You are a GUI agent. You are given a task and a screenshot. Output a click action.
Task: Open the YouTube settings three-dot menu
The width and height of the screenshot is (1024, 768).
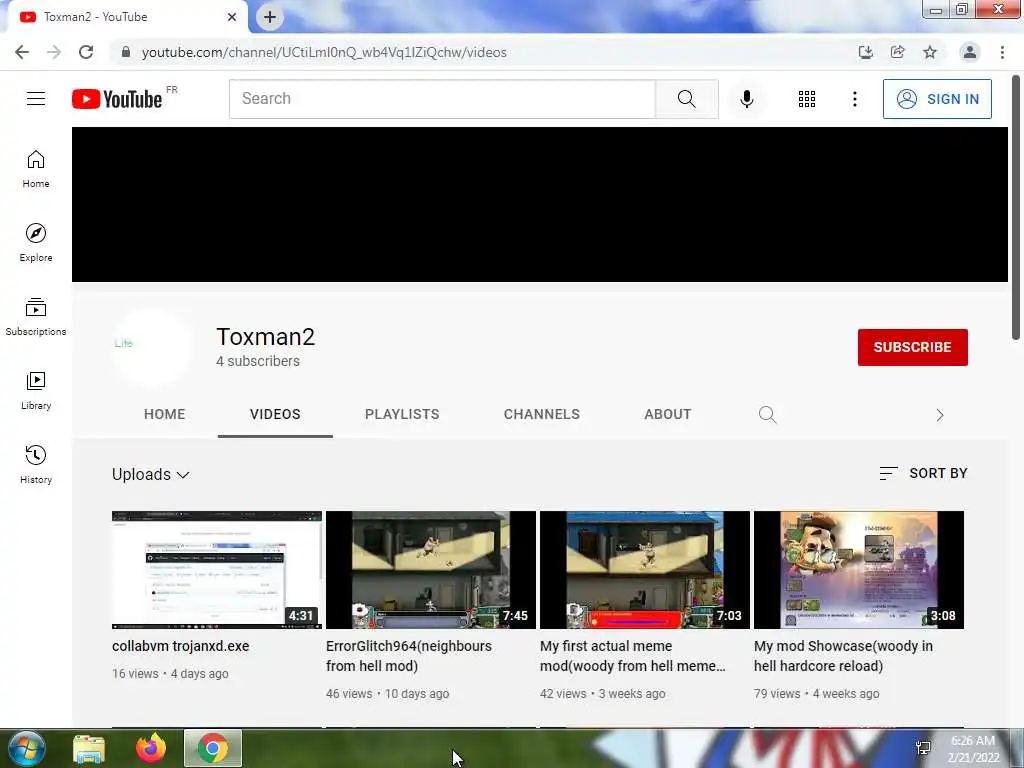854,99
